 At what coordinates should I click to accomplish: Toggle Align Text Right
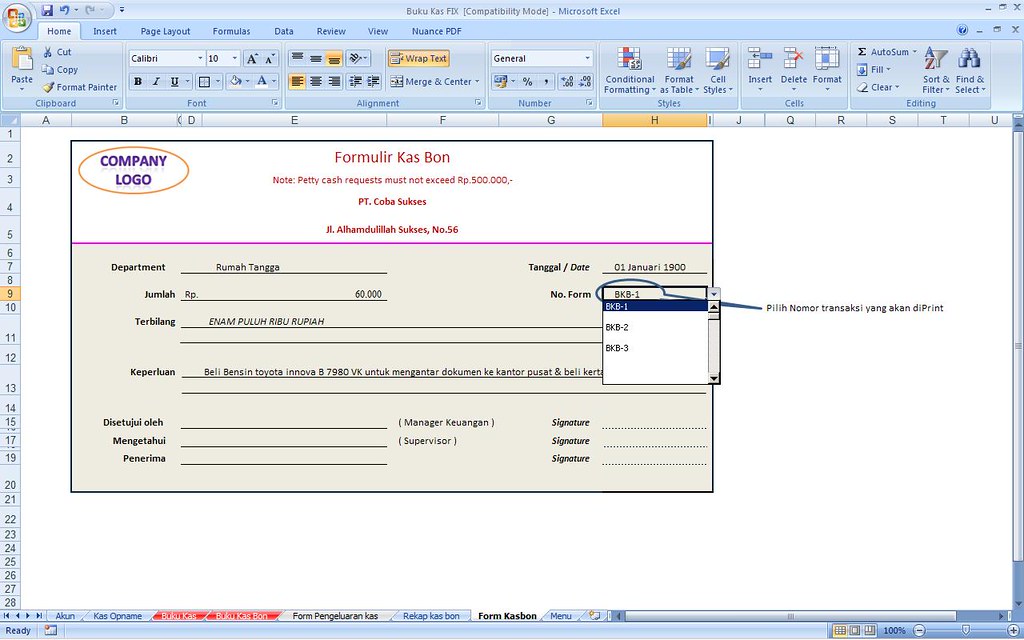coord(334,82)
